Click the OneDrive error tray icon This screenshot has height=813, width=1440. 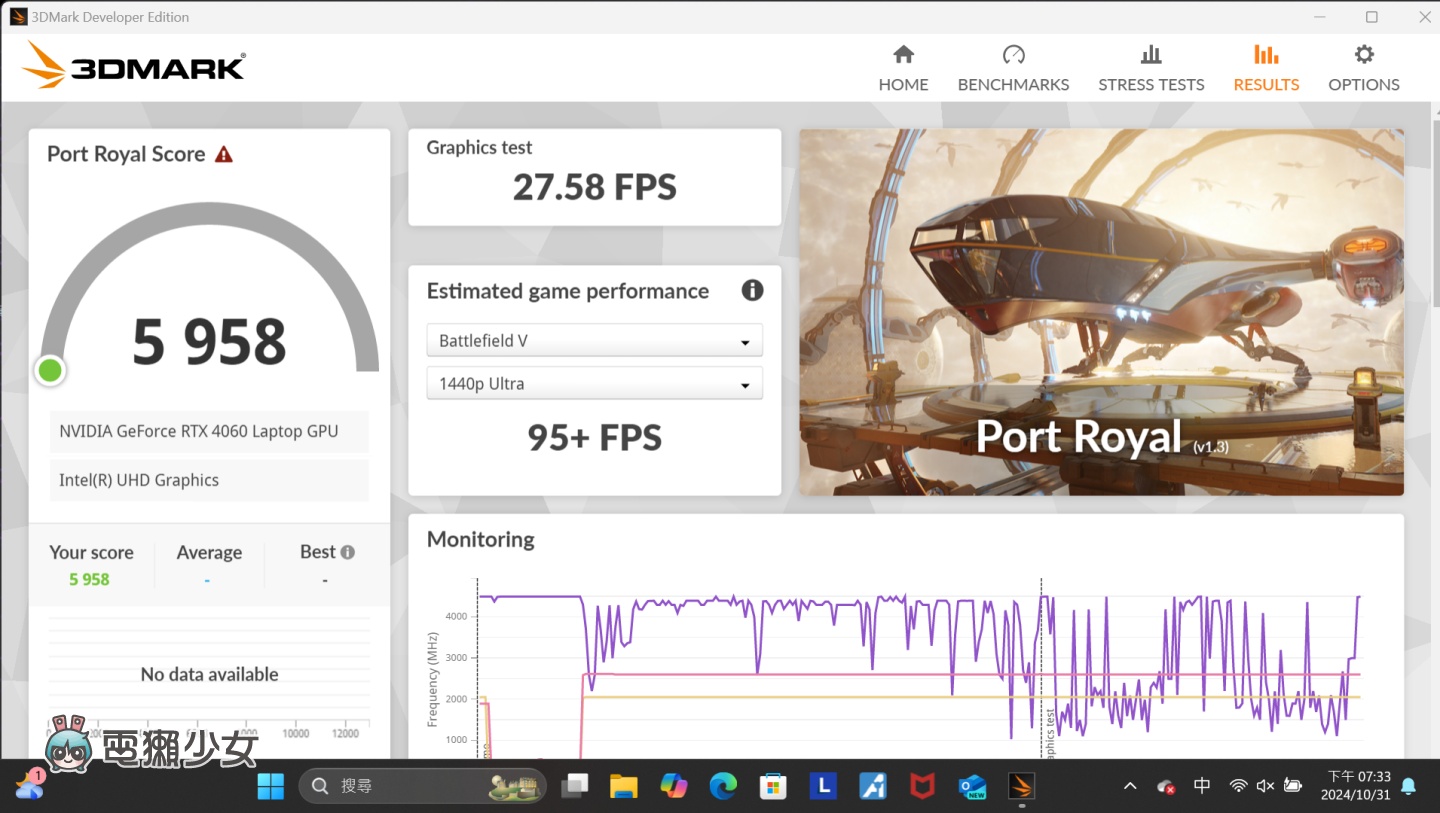(1166, 787)
